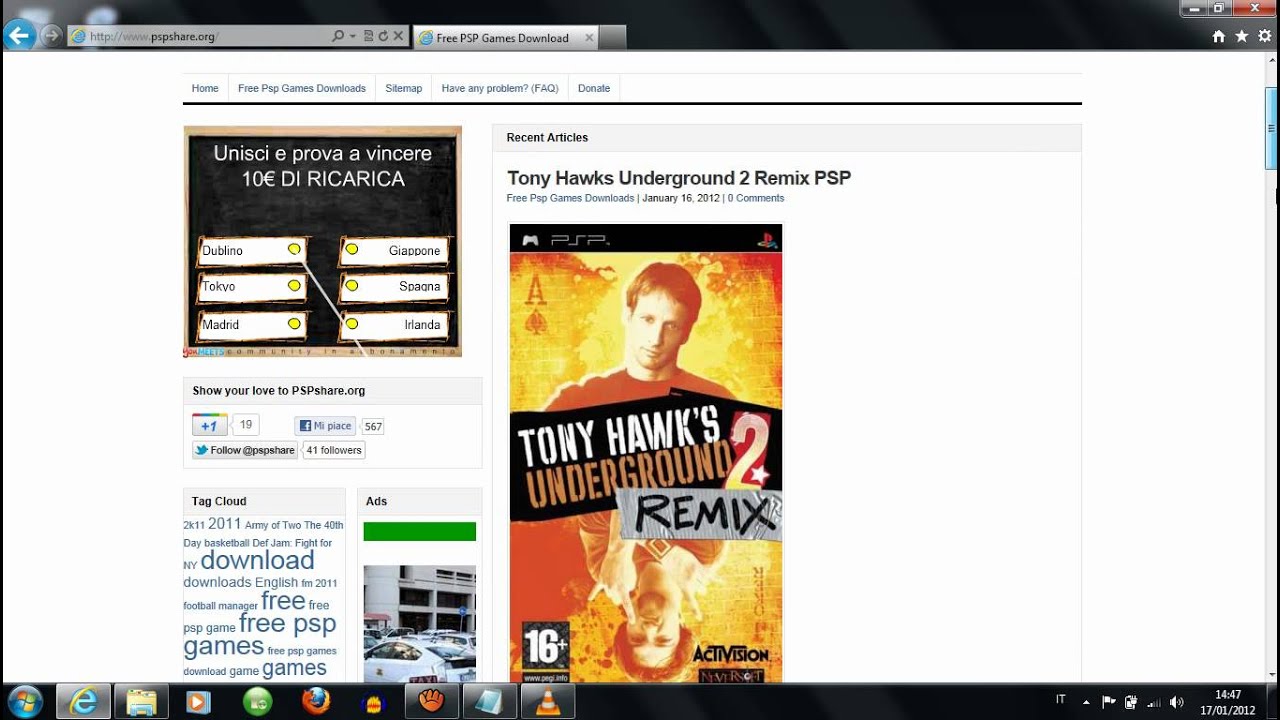Open the Def Jam: Fight for NY tag
Screen dimensions: 1280x720
tap(258, 553)
